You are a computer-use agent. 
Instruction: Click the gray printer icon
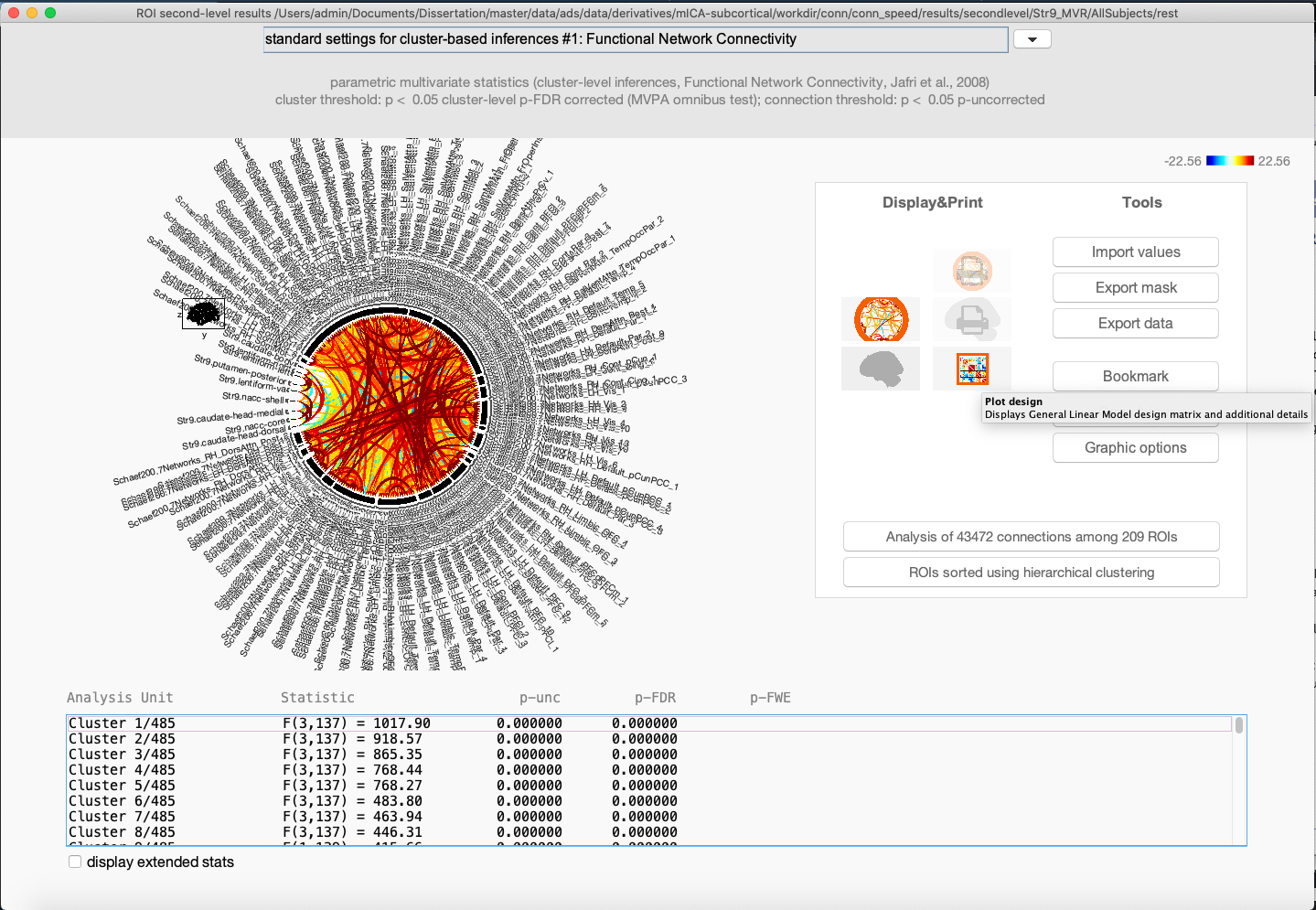pyautogui.click(x=972, y=319)
